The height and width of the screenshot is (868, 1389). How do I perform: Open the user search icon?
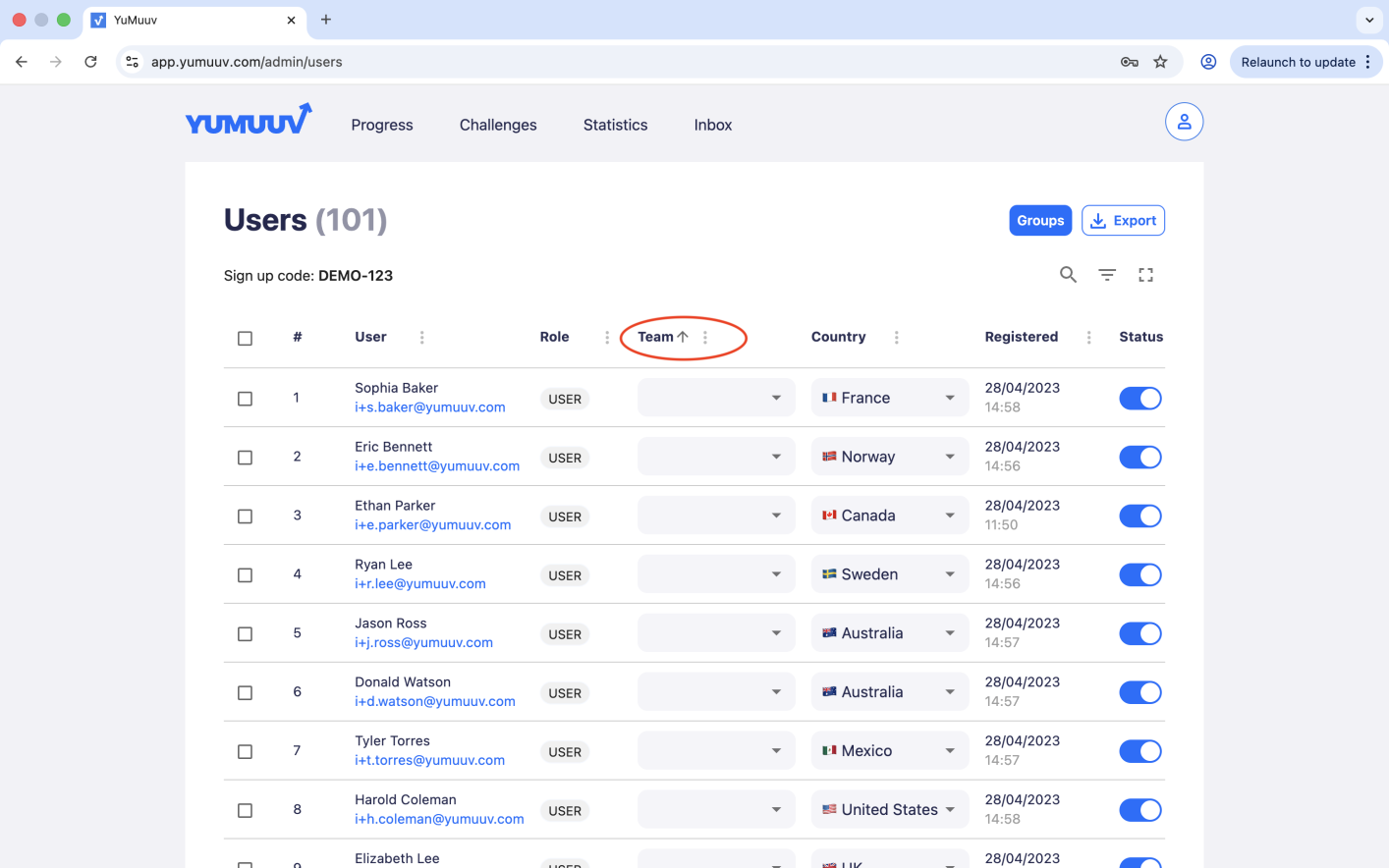point(1068,275)
